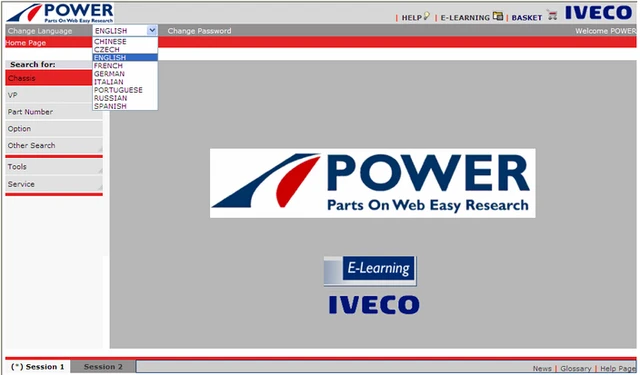Click Change Password link
Viewport: 640px width, 375px height.
199,31
